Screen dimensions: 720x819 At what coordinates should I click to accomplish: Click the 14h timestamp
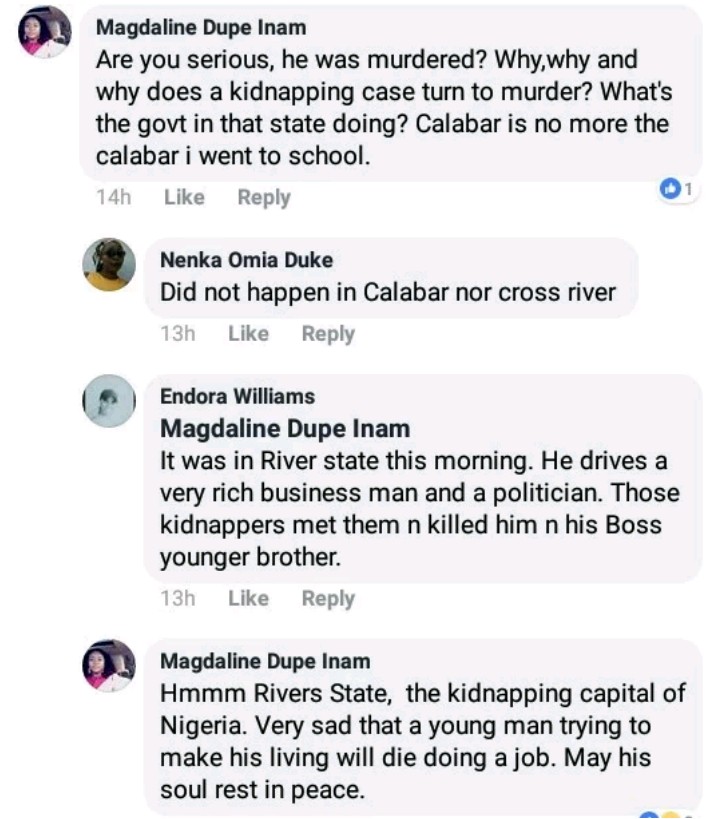[x=113, y=197]
